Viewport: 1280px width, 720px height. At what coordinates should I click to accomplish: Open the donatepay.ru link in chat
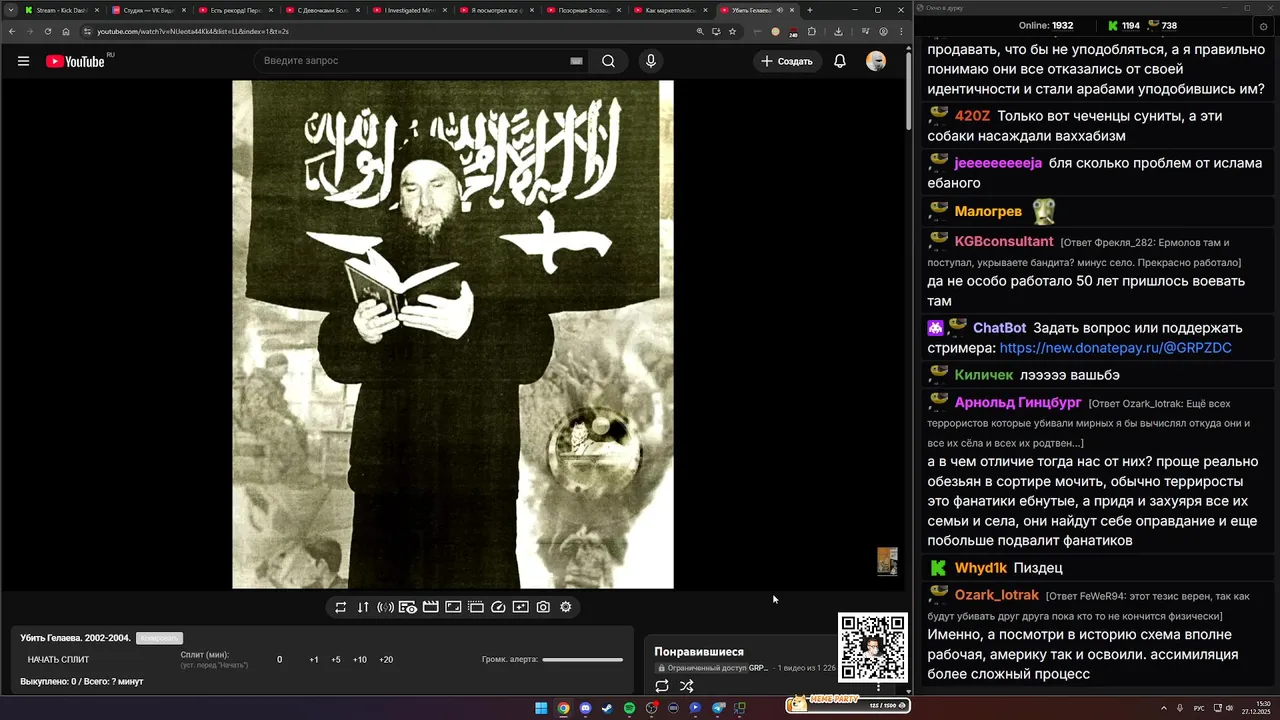tap(1115, 348)
